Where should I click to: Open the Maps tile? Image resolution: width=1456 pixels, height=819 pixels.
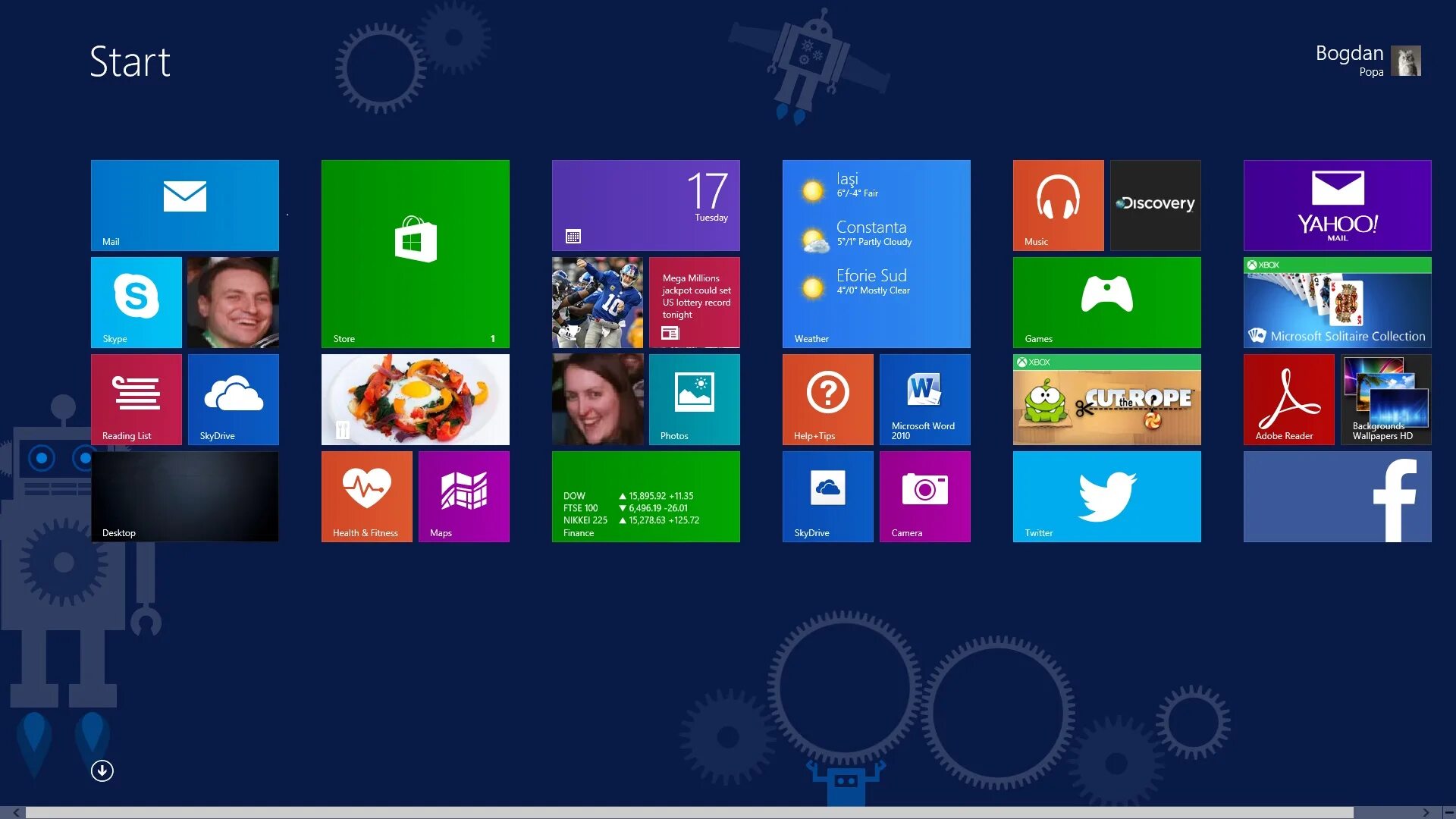click(463, 496)
